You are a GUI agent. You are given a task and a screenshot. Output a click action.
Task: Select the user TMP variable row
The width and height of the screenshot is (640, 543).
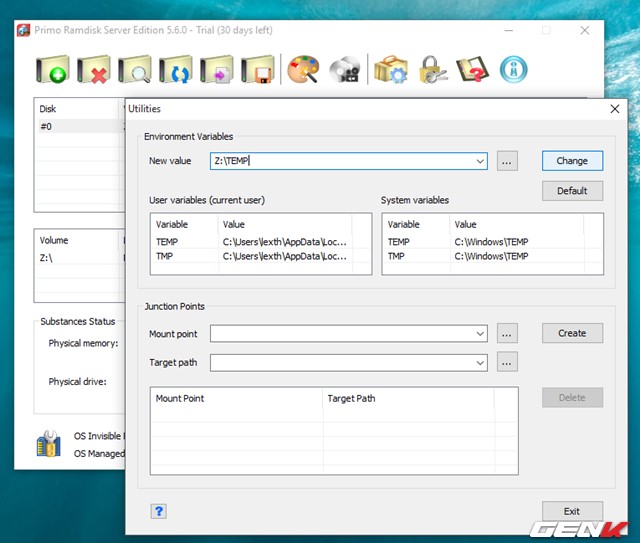click(261, 256)
